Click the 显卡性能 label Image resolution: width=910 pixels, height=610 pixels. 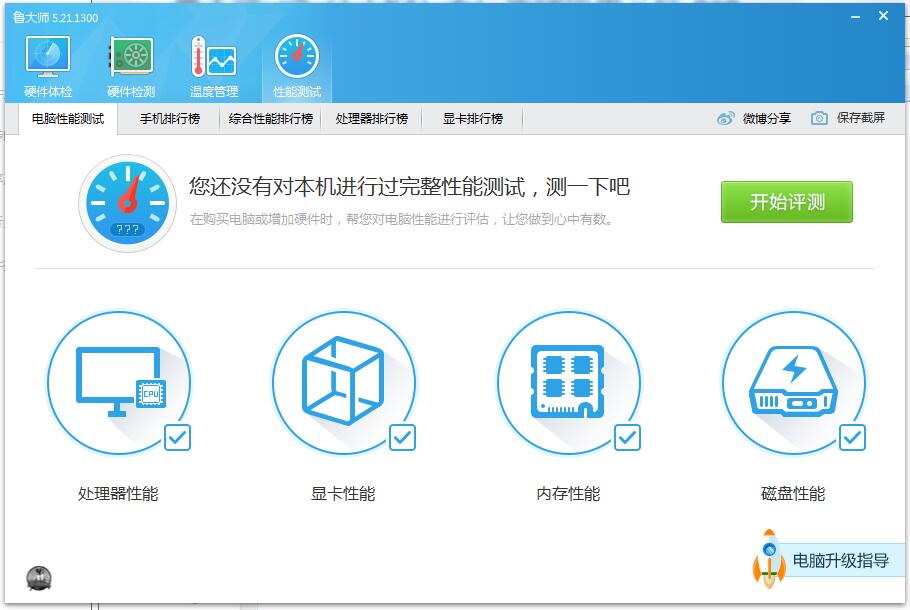click(344, 494)
